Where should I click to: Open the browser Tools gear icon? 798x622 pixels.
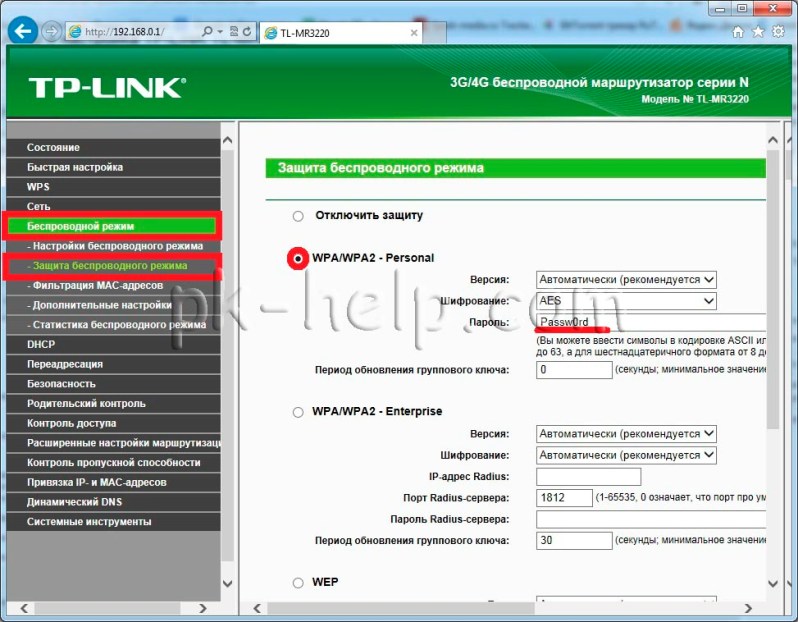[778, 32]
